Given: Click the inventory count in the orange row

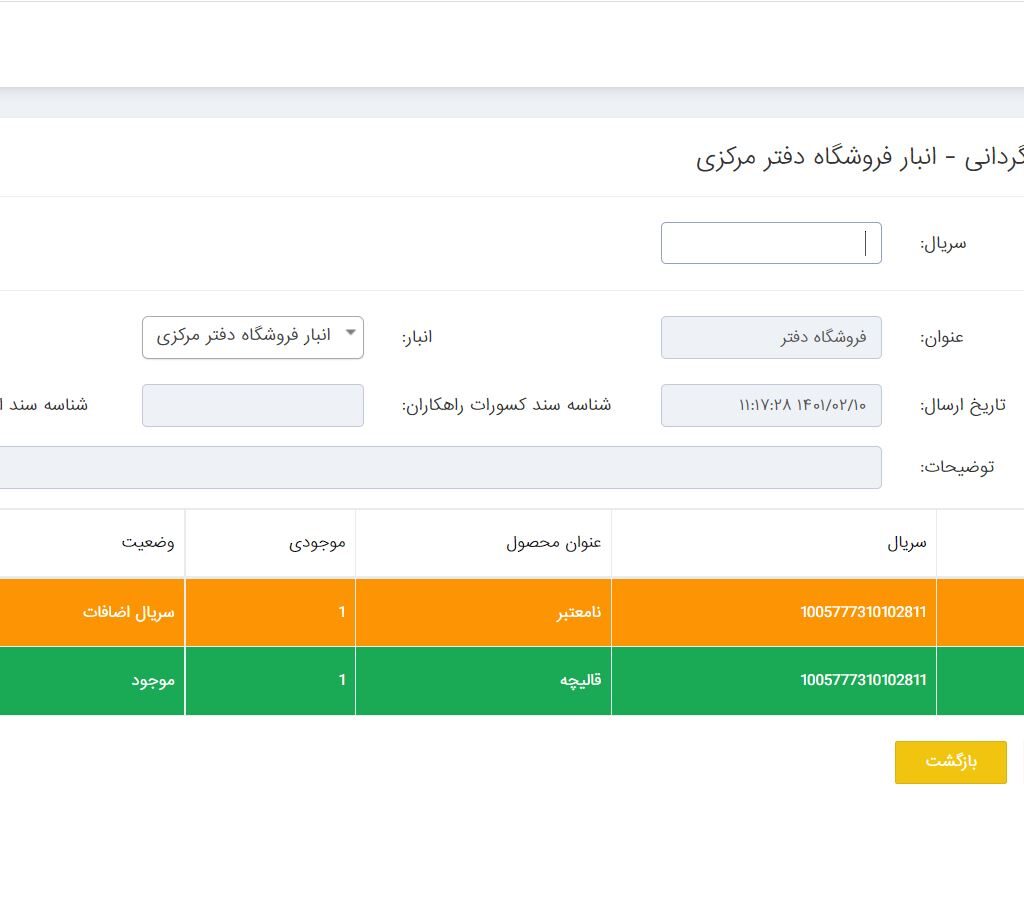Looking at the screenshot, I should (341, 612).
